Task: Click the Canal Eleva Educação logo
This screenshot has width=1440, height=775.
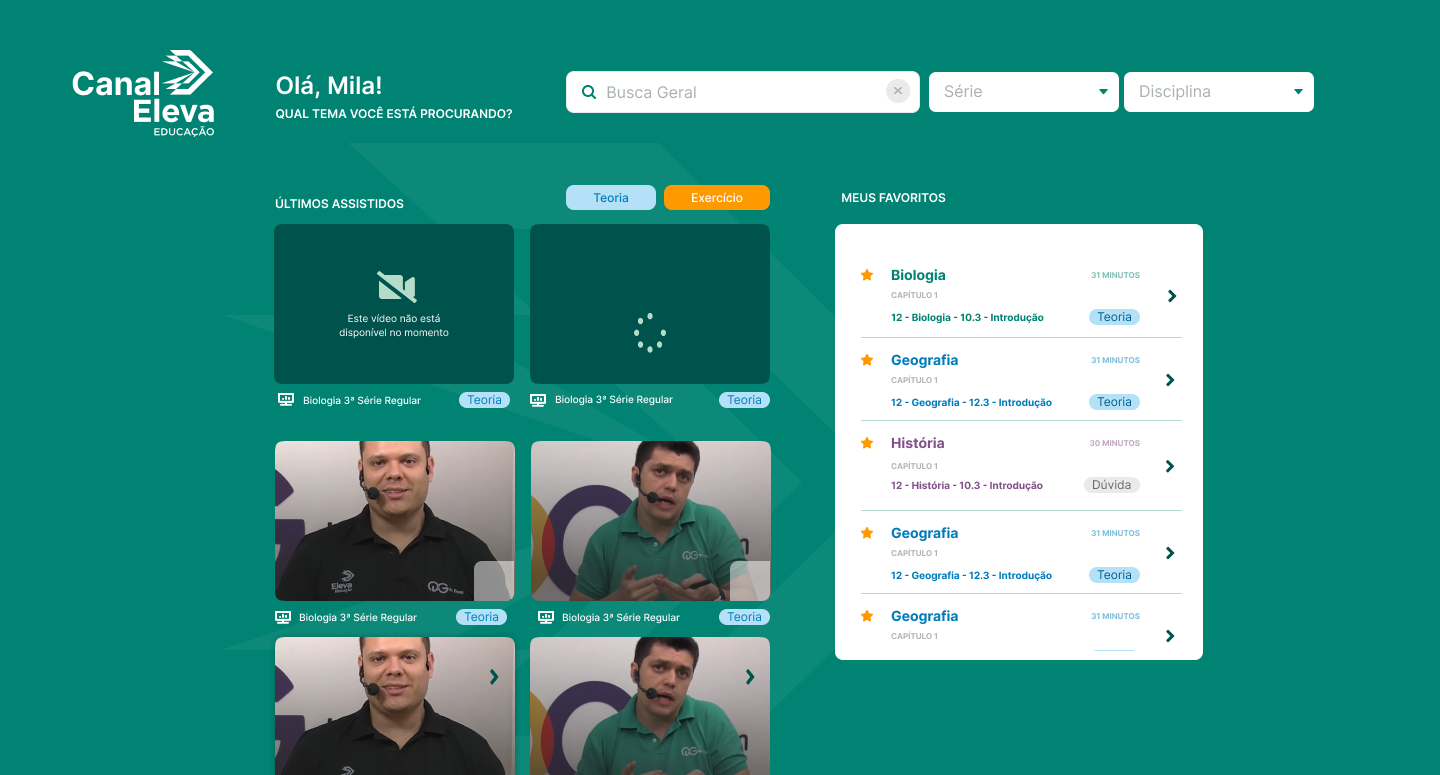Action: pyautogui.click(x=143, y=94)
